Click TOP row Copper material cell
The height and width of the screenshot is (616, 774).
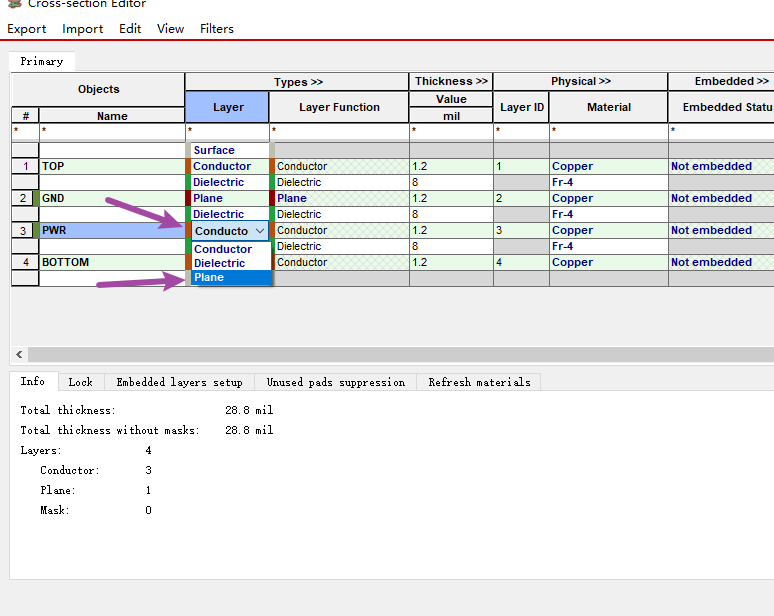[609, 166]
